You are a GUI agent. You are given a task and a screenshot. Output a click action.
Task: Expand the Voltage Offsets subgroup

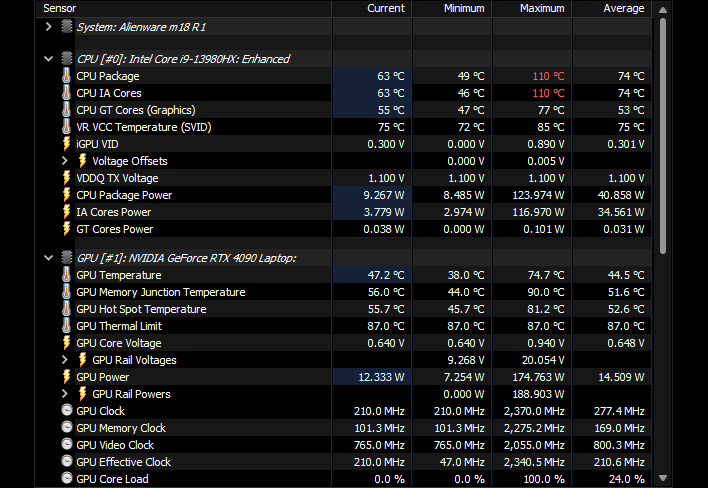click(x=66, y=161)
